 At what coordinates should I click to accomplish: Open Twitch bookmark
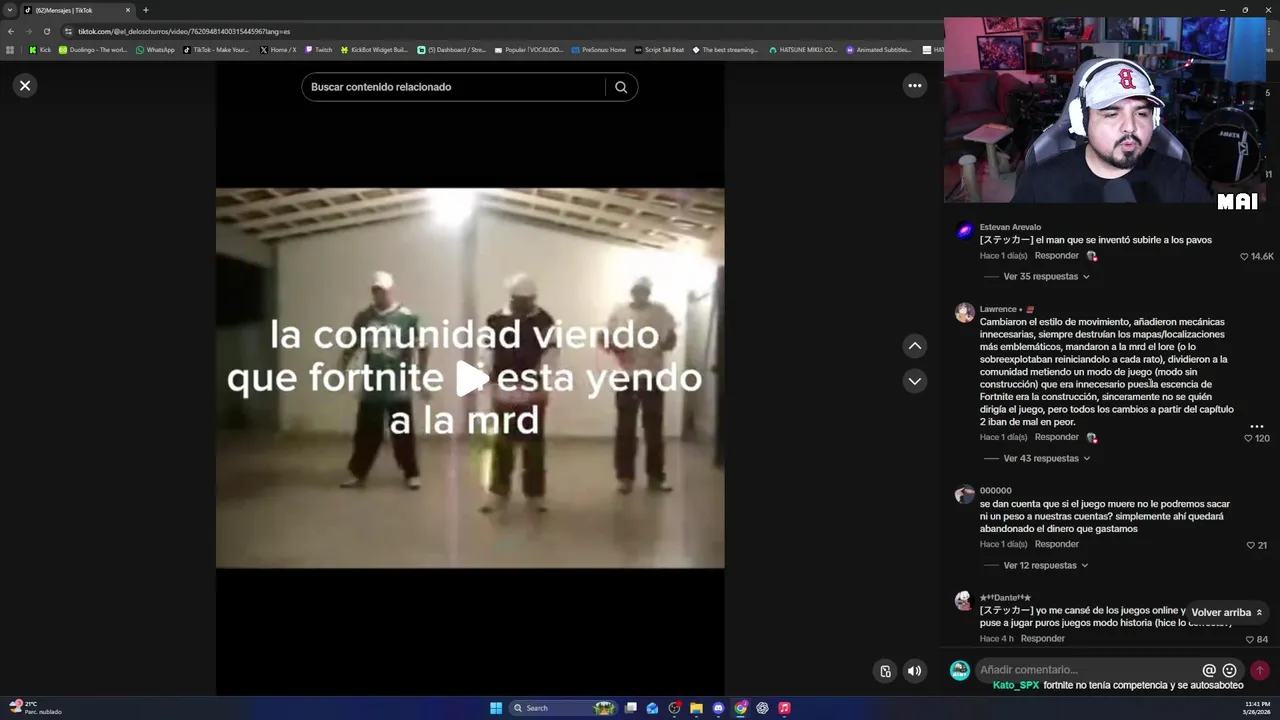[318, 49]
